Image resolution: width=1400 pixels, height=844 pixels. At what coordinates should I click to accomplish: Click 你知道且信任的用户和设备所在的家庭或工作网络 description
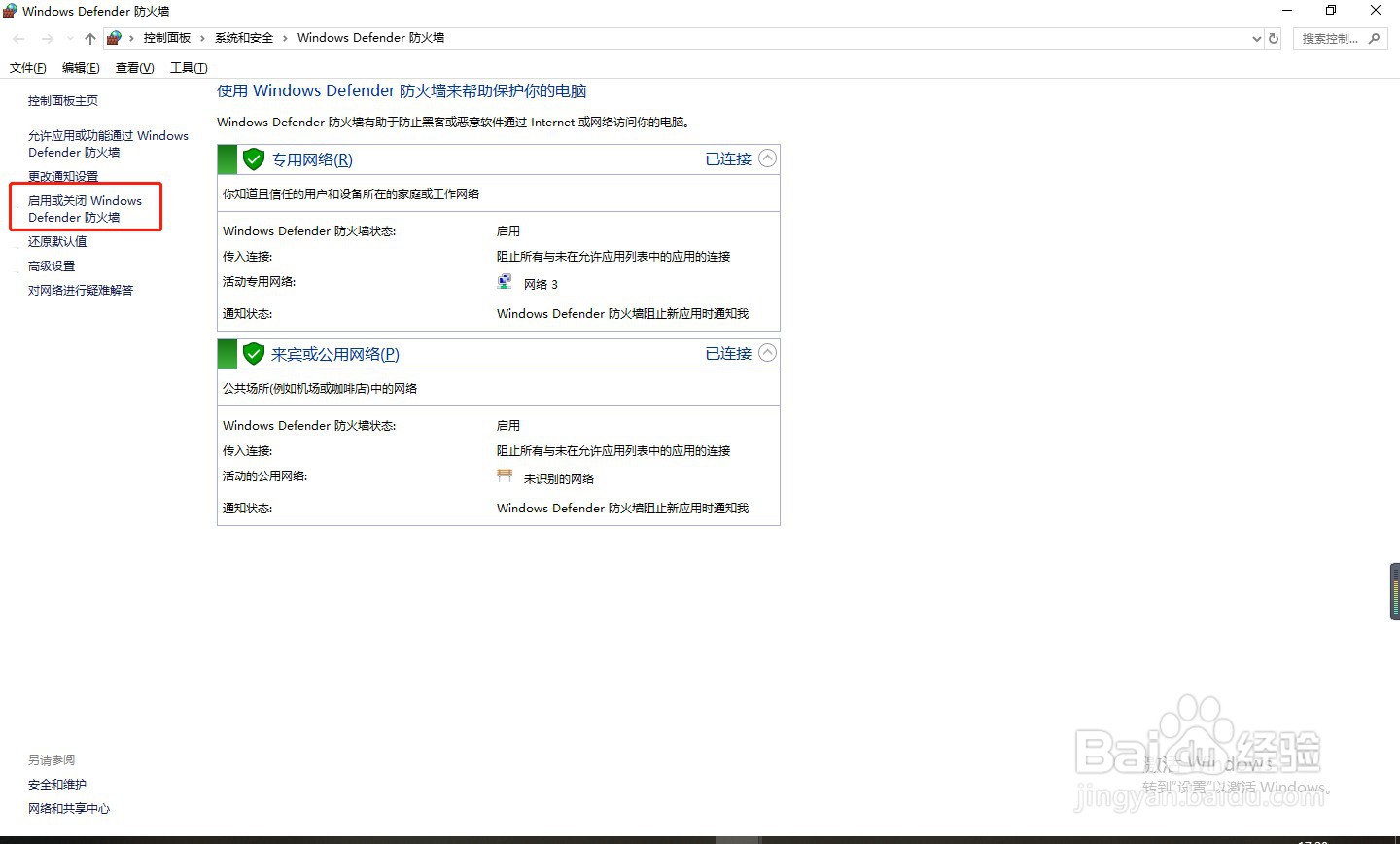tap(351, 194)
